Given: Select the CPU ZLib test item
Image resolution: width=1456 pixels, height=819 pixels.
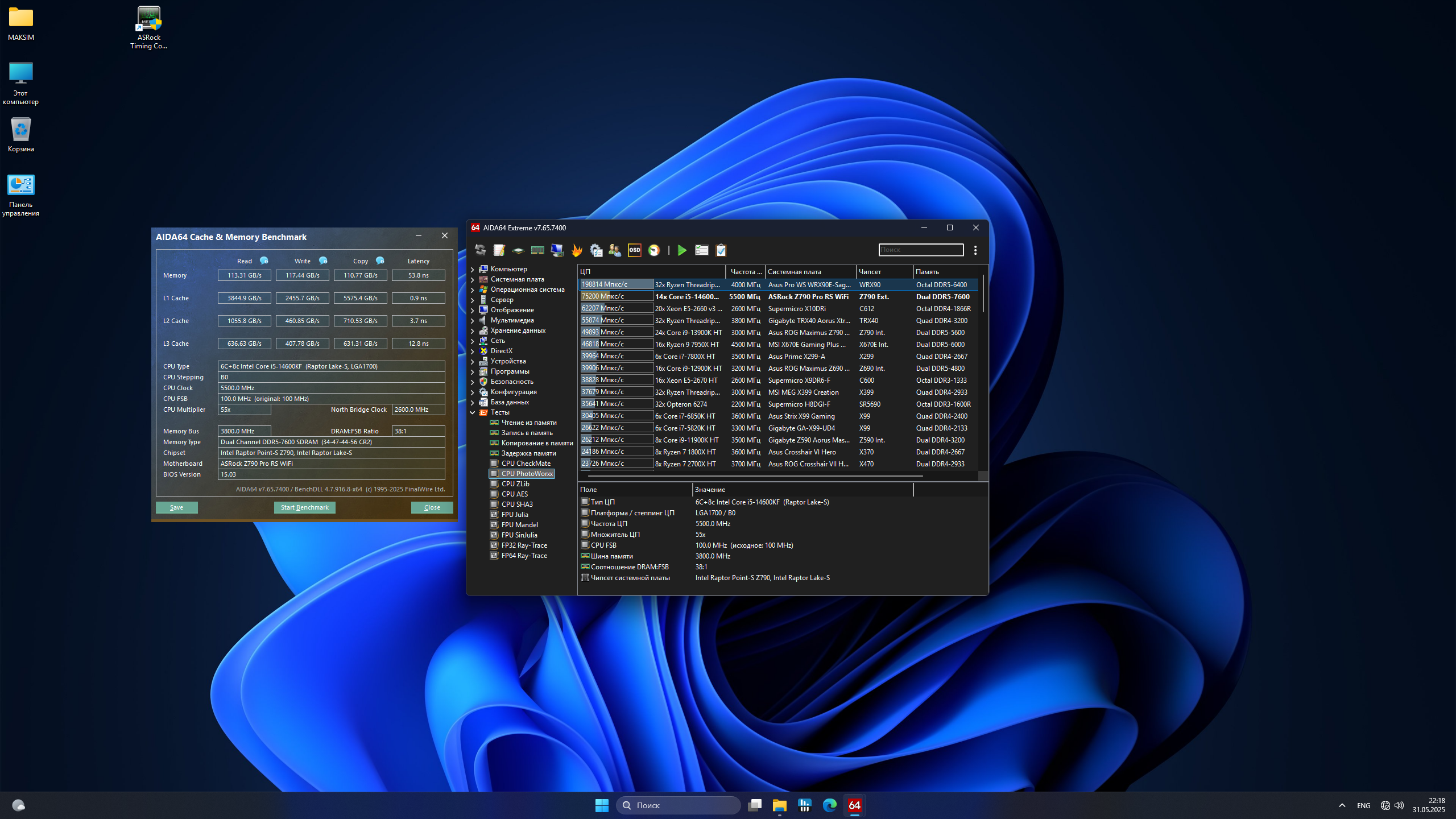Looking at the screenshot, I should [515, 484].
